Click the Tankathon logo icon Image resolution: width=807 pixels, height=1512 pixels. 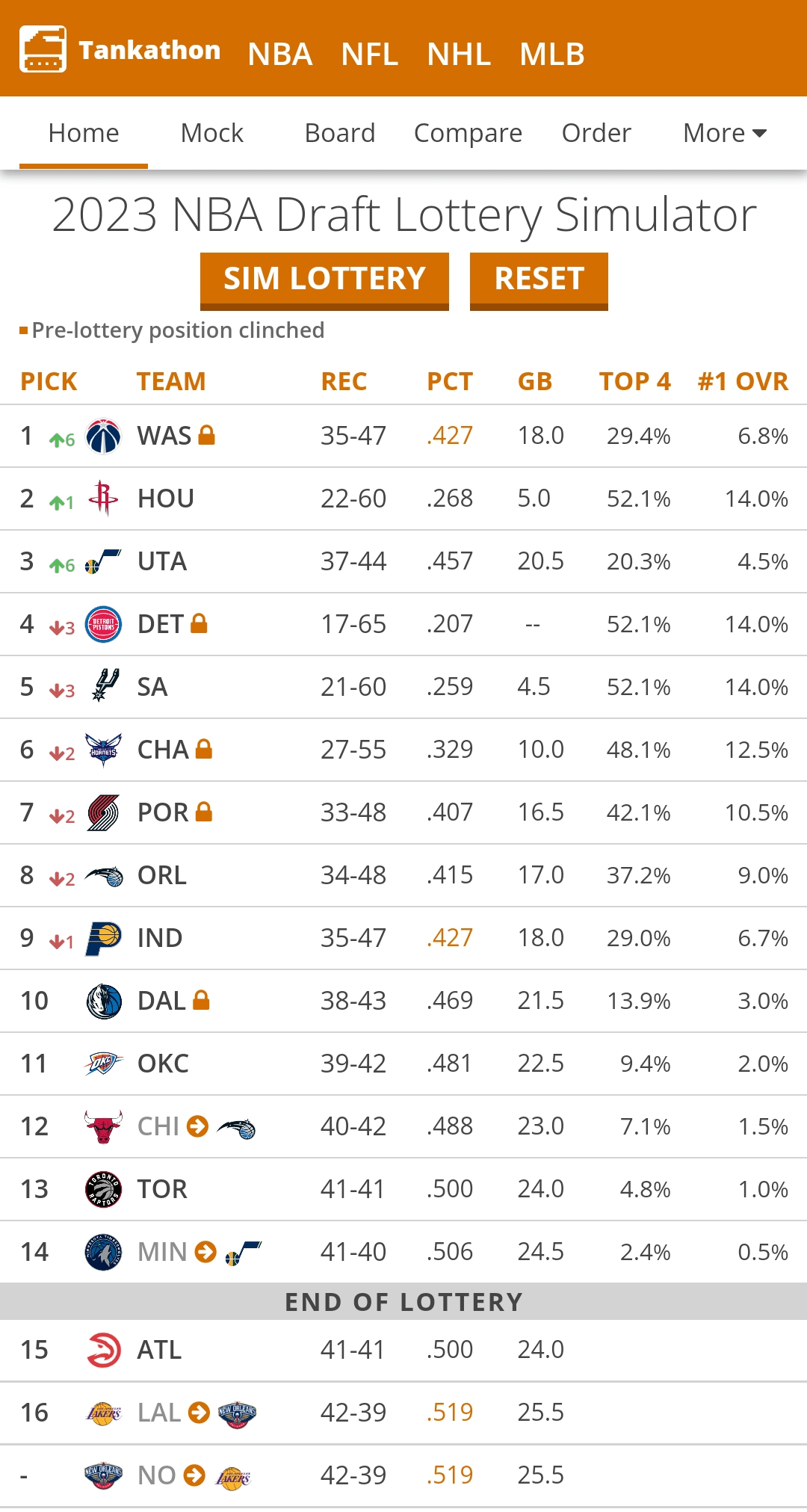click(43, 49)
